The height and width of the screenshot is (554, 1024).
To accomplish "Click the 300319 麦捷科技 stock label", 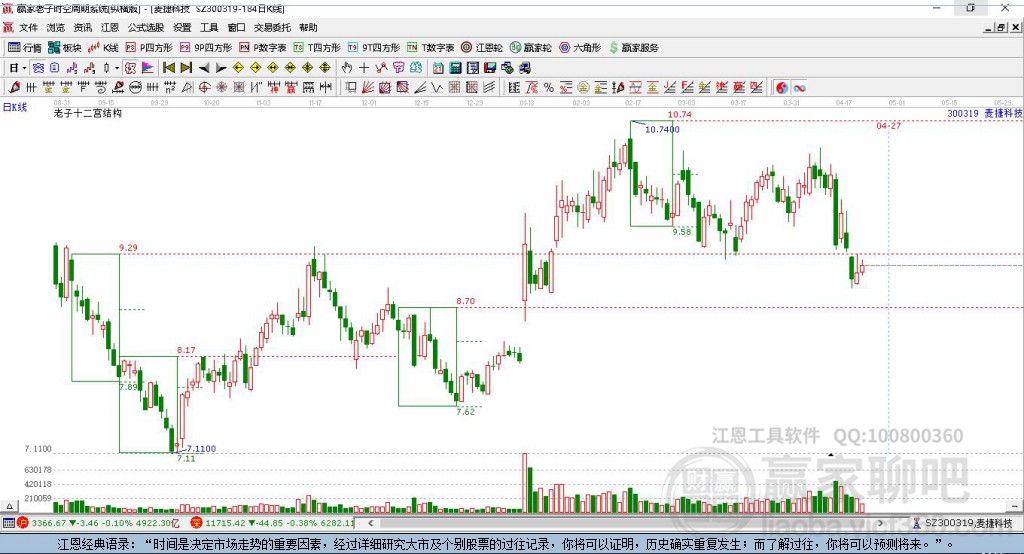I will pos(984,113).
